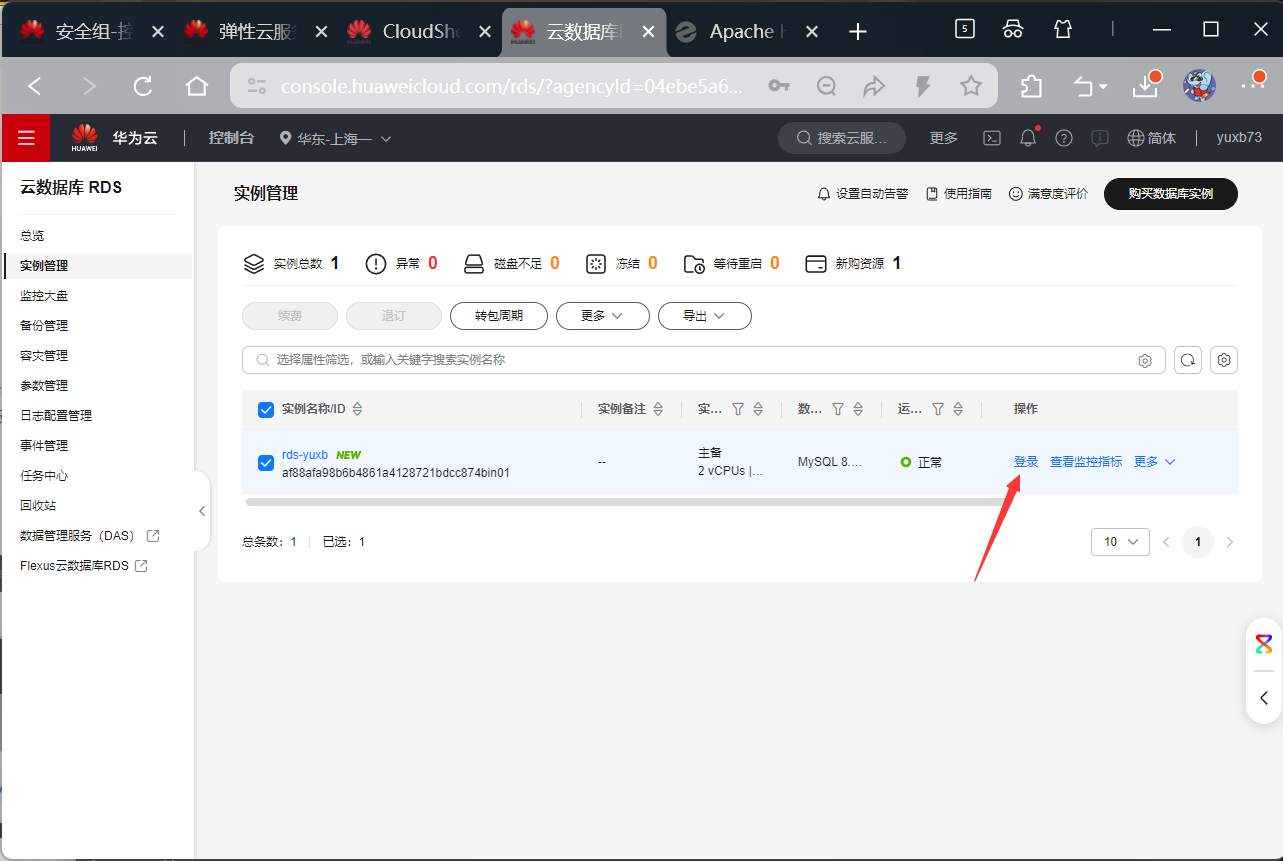Open the colorful floating assistant icon
Screen dimensions: 1283x861
point(1264,644)
